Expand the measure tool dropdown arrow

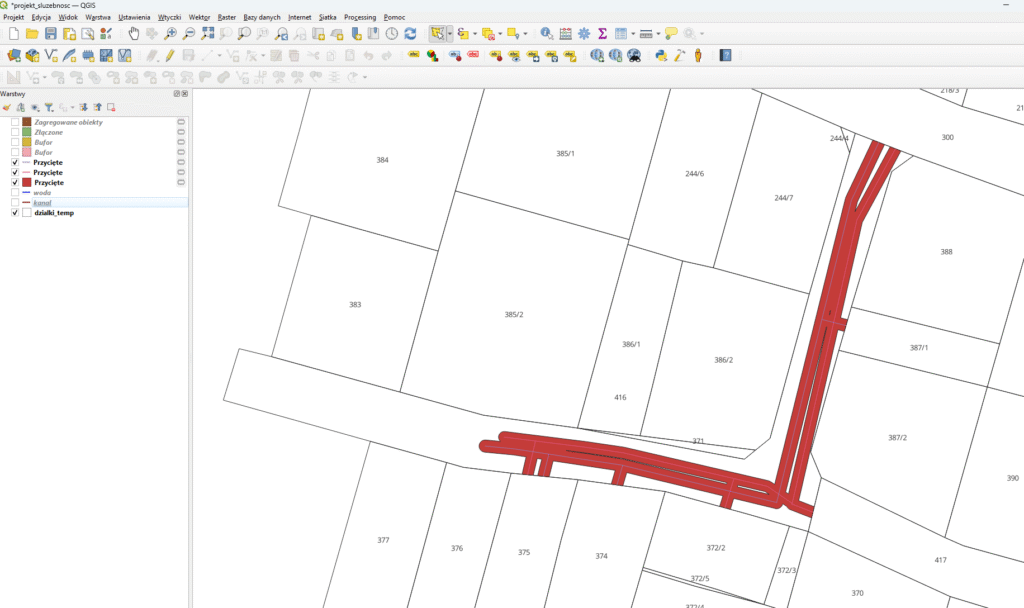pos(657,34)
